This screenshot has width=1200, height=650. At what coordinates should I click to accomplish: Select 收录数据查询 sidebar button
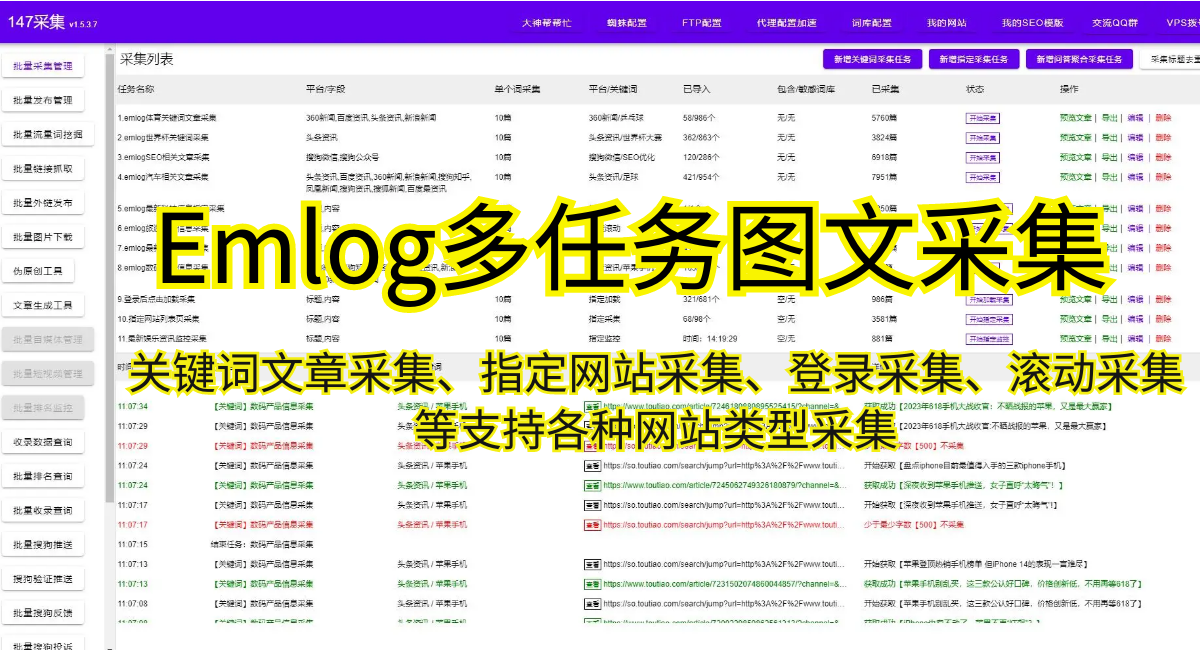(x=43, y=442)
